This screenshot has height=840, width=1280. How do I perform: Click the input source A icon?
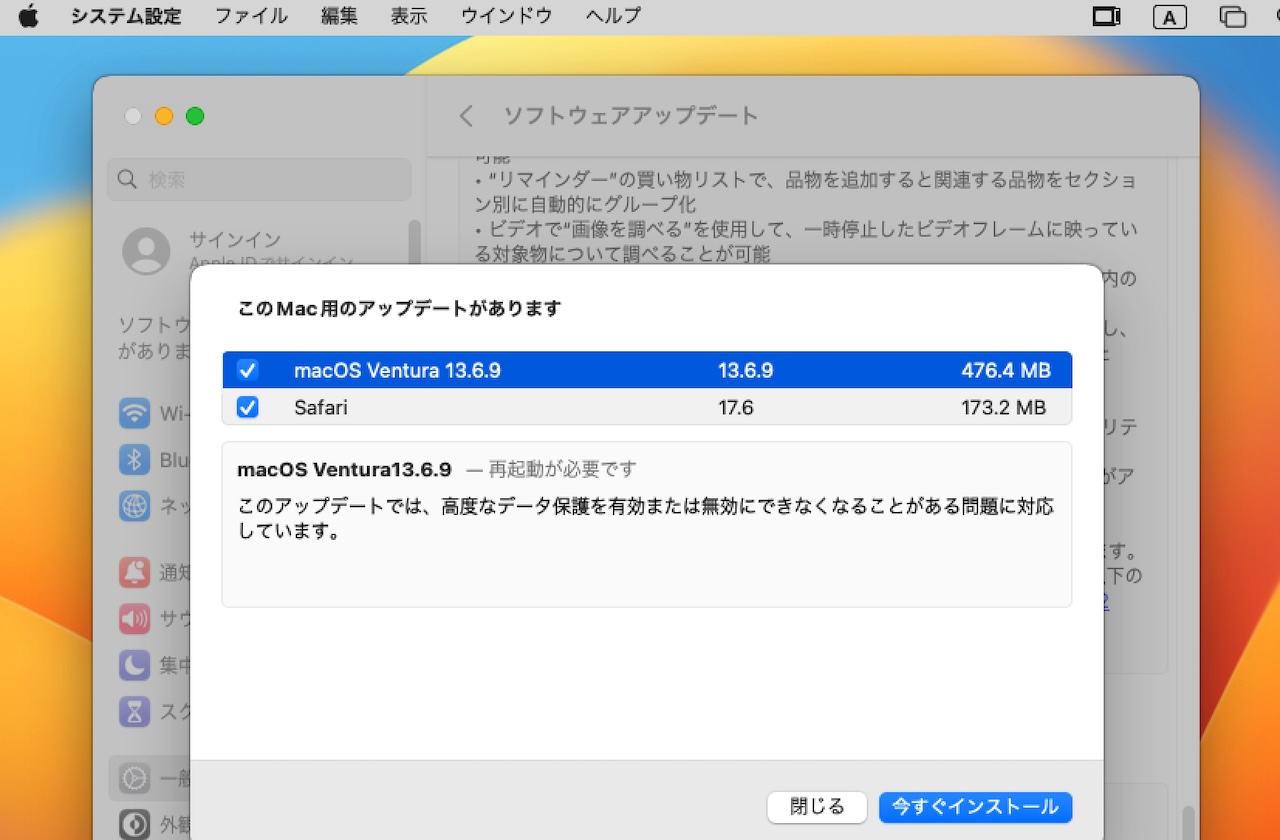tap(1169, 16)
